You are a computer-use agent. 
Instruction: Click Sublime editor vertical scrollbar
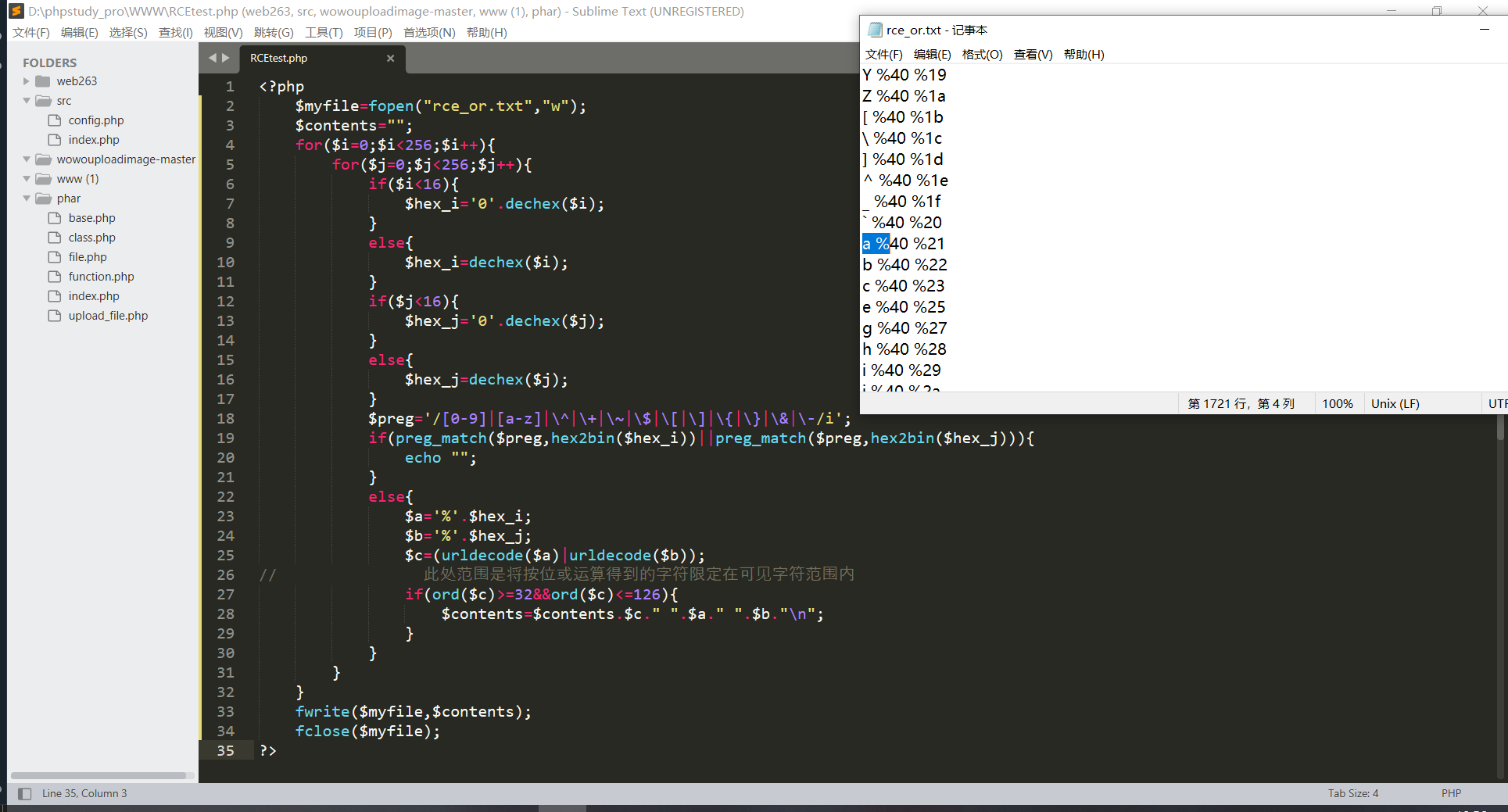1500,427
